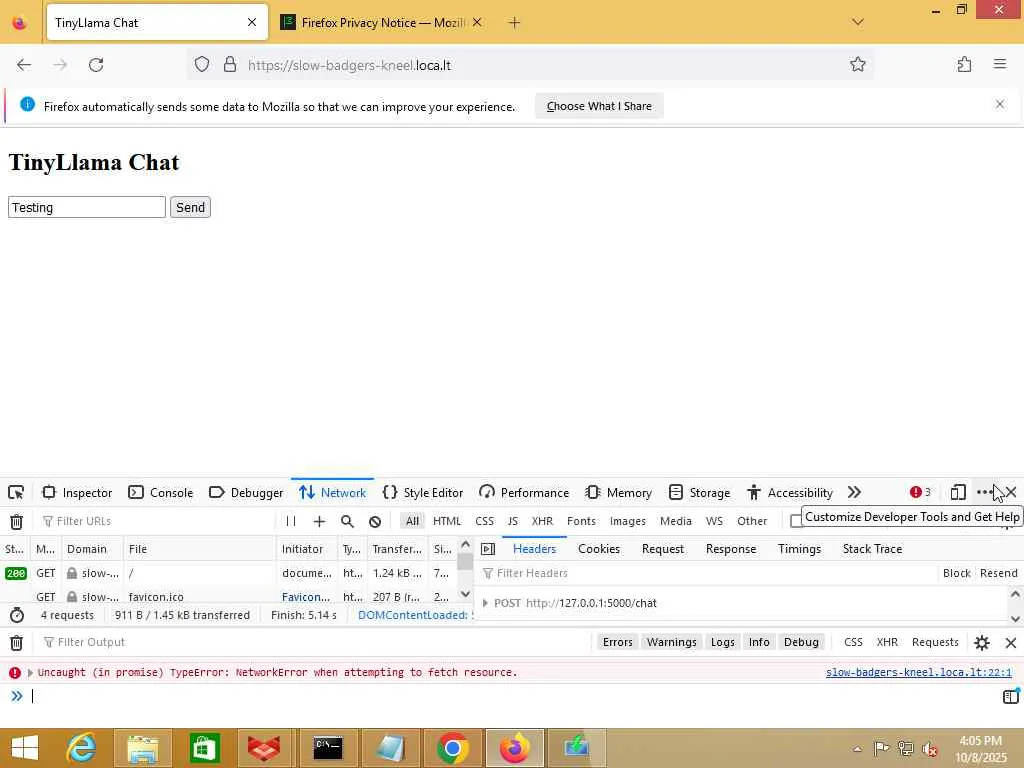Filter requests by All
The image size is (1024, 768).
412,521
